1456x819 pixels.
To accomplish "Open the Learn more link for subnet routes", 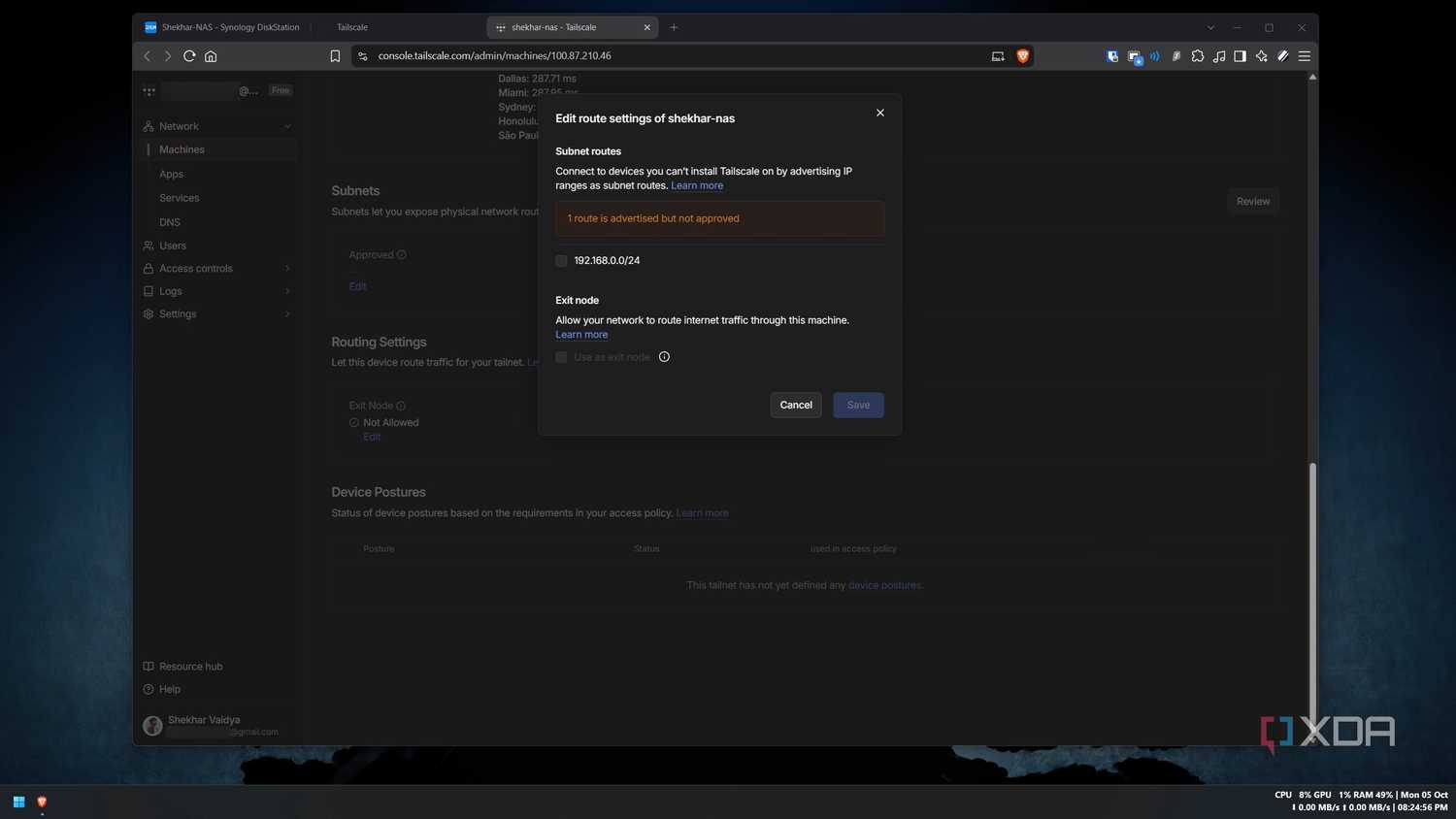I will (697, 185).
